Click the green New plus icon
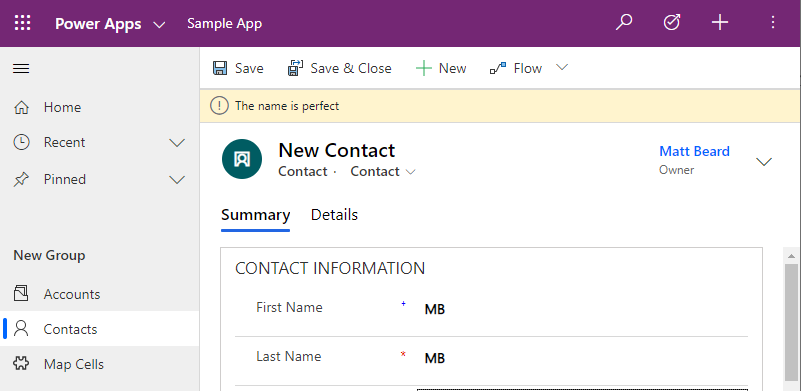Screen dimensions: 801x391 click(424, 68)
